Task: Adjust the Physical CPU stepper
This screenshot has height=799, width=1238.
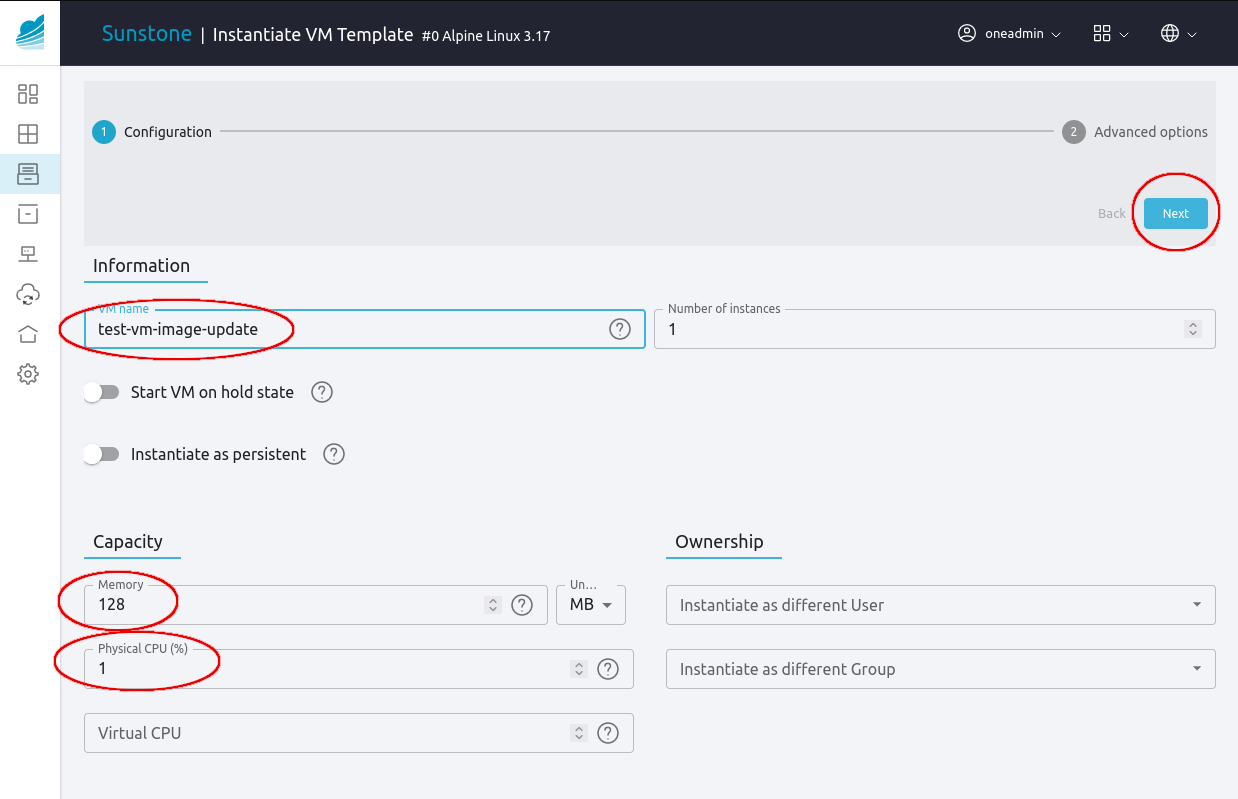Action: click(x=578, y=669)
